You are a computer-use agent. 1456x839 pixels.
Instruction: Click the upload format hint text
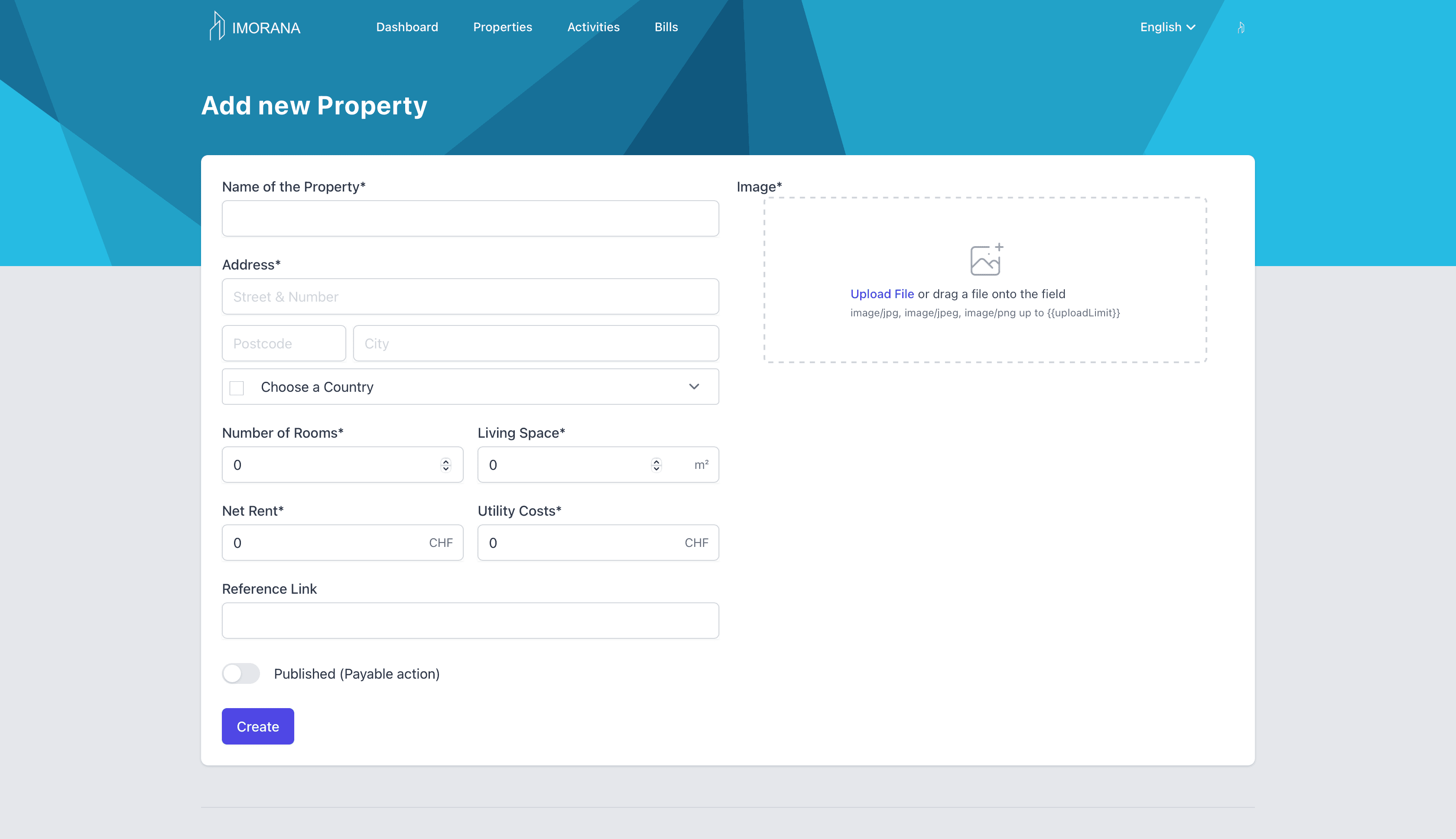point(985,313)
